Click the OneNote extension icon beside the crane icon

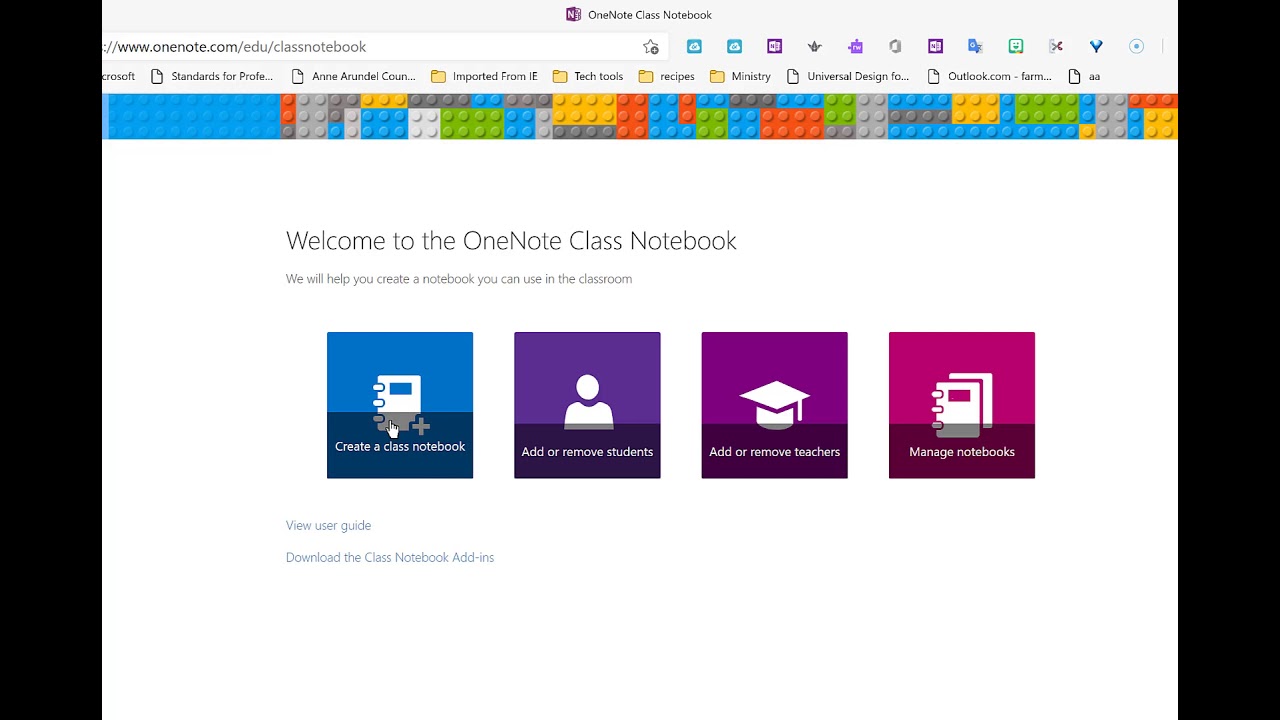coord(774,46)
